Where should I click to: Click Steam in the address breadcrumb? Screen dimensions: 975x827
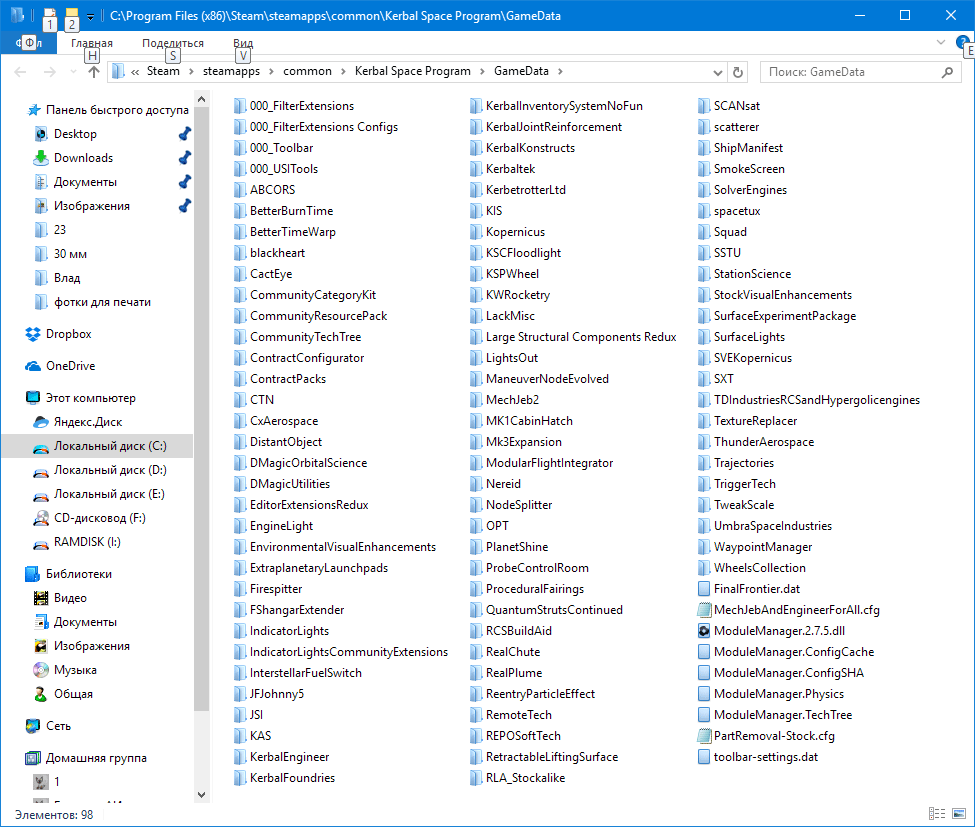click(163, 72)
